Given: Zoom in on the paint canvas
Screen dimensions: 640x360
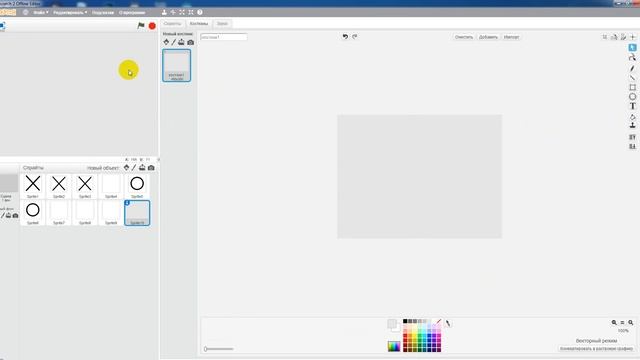Looking at the screenshot, I should coord(631,322).
